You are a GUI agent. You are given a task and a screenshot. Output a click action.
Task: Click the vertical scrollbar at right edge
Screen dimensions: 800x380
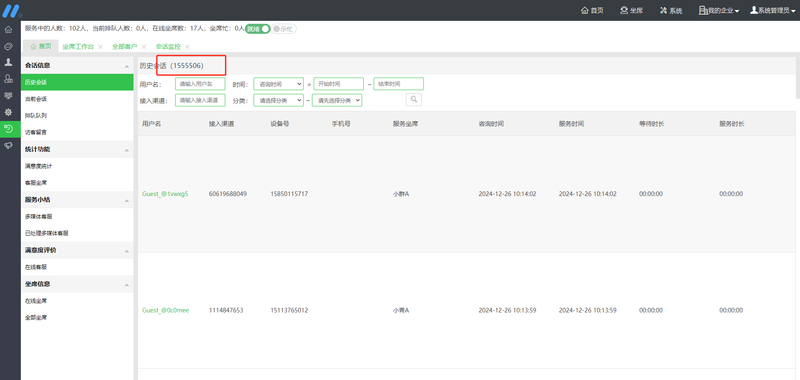797,77
